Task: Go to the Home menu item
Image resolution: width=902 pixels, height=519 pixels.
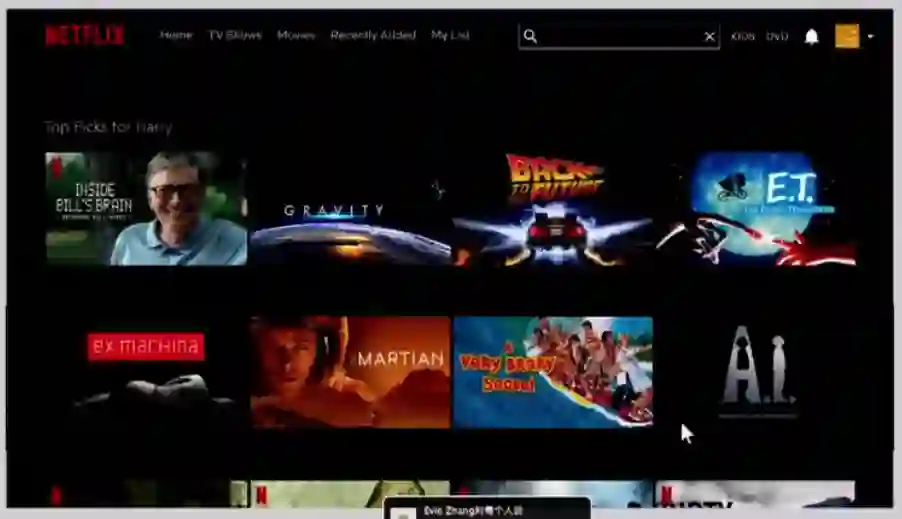Action: [x=176, y=35]
